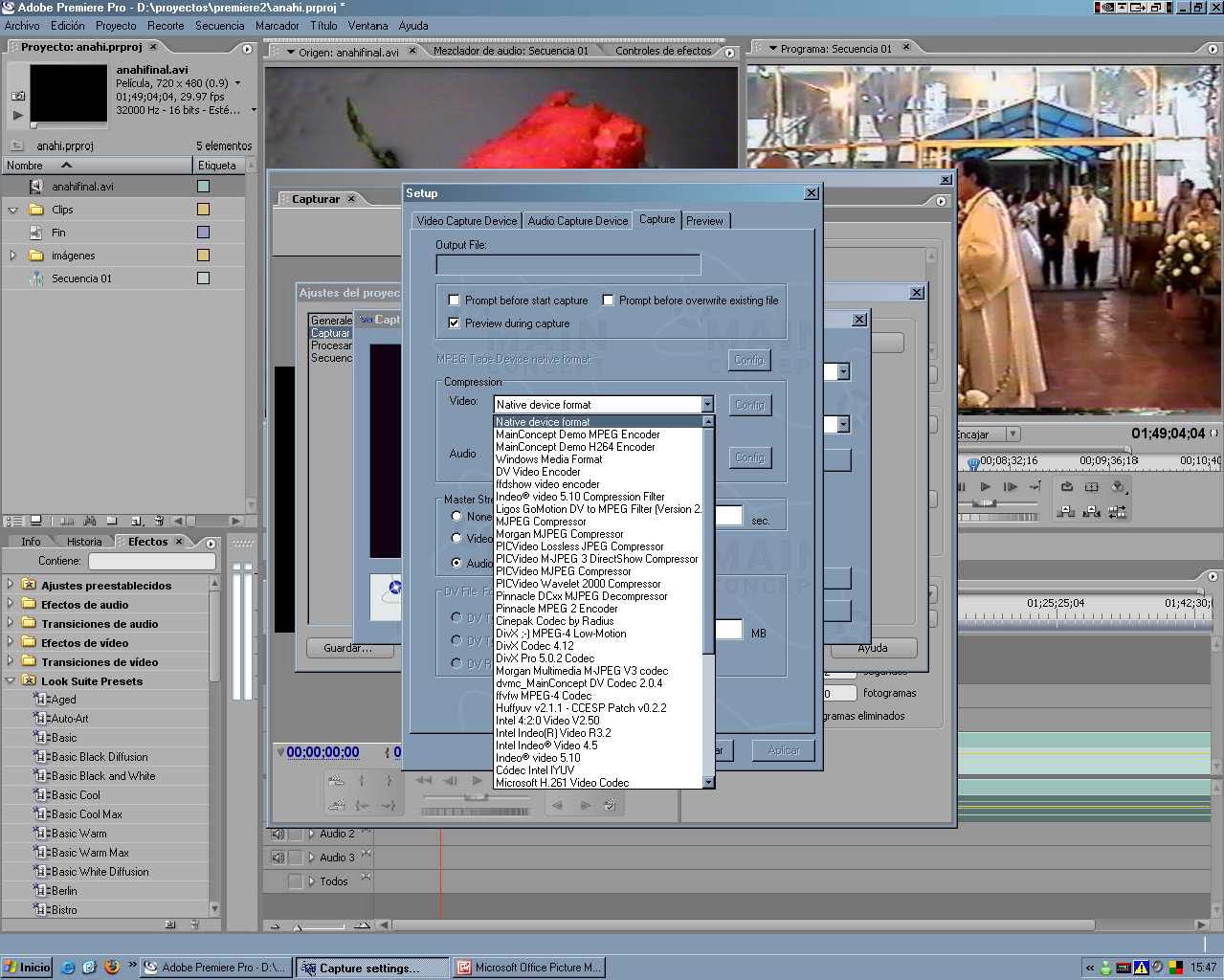The image size is (1224, 980).
Task: Click the poster frame camera icon
Action: click(18, 96)
